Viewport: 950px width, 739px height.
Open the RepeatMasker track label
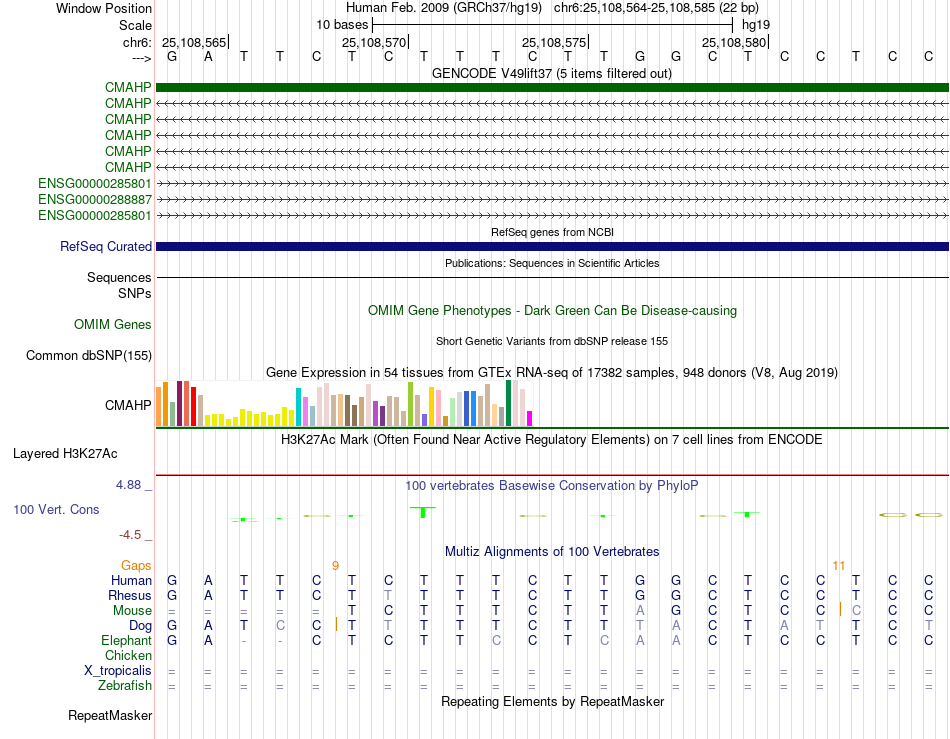click(x=110, y=715)
